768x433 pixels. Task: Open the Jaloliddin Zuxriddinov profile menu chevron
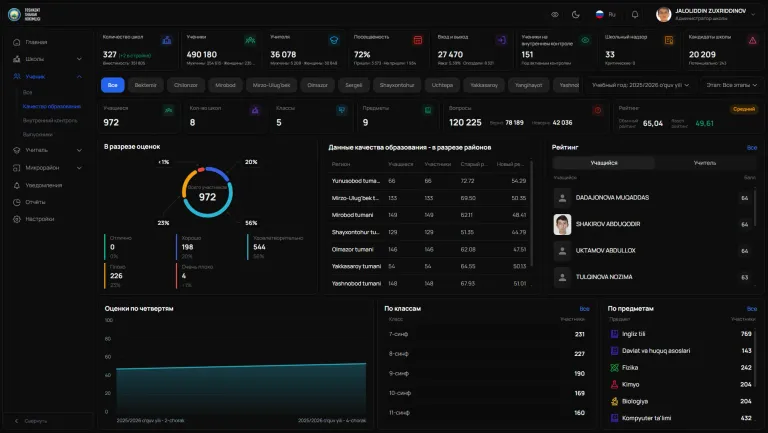(753, 14)
